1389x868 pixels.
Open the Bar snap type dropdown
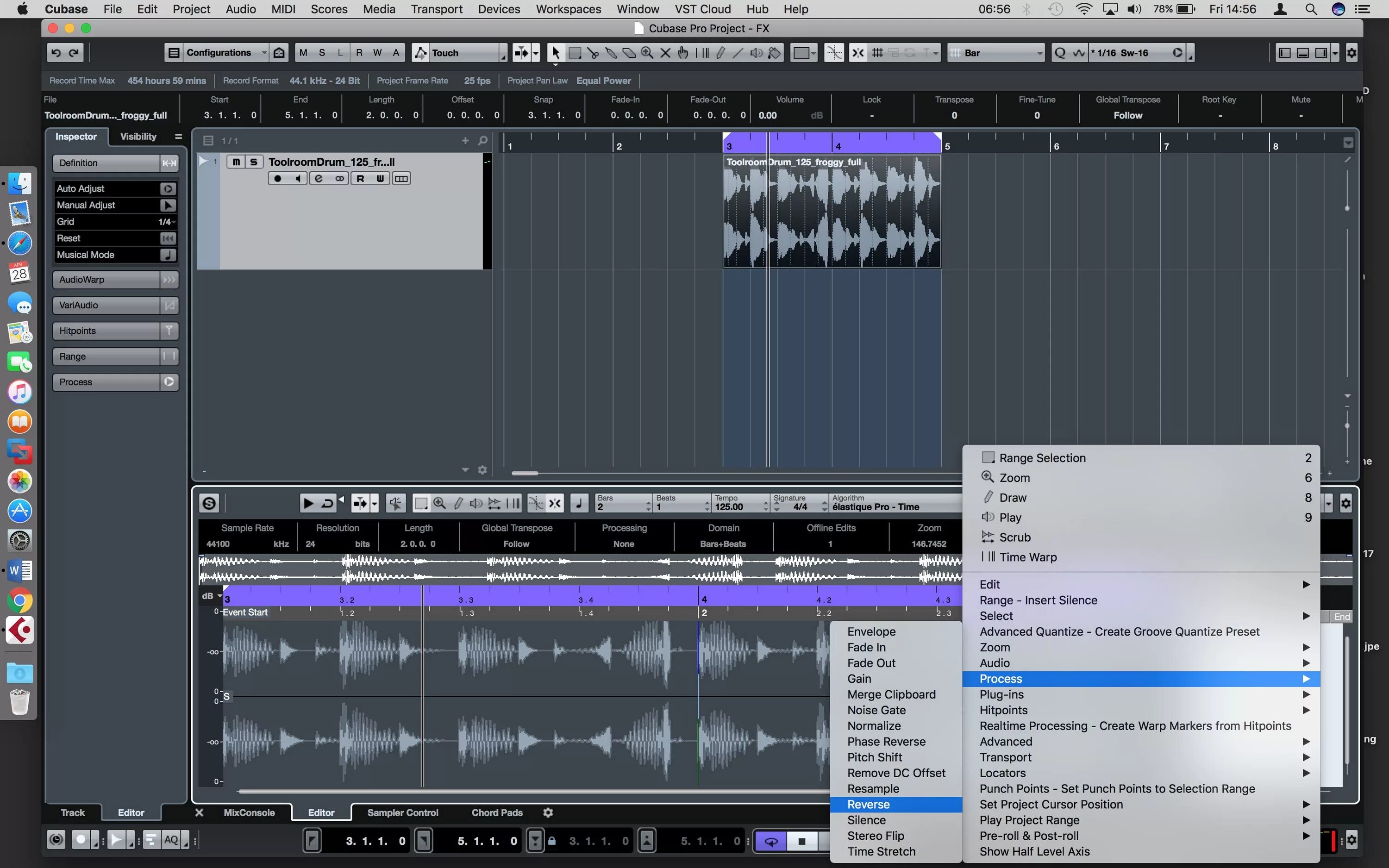[996, 53]
